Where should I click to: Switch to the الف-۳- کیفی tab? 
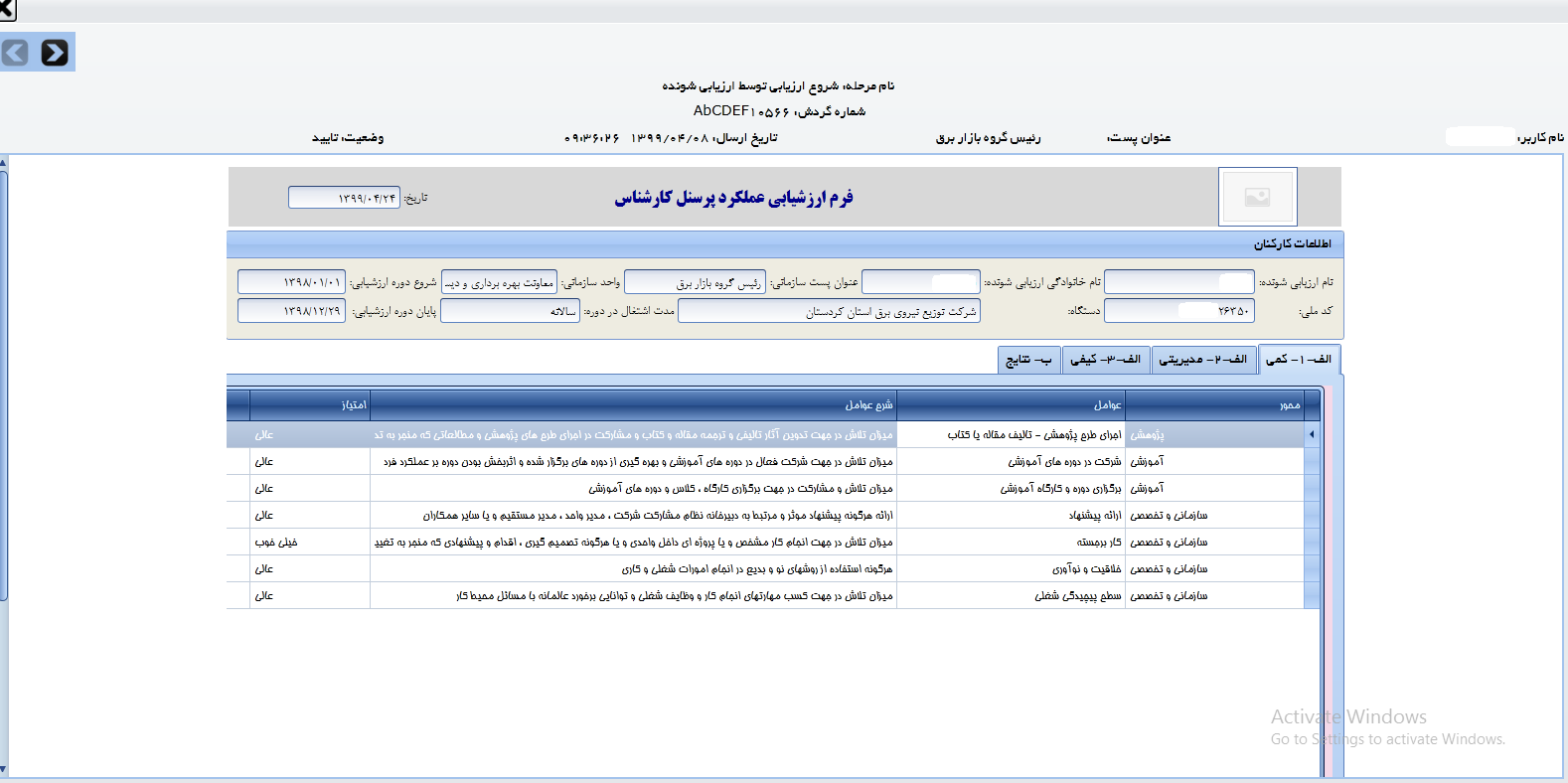(x=1105, y=359)
